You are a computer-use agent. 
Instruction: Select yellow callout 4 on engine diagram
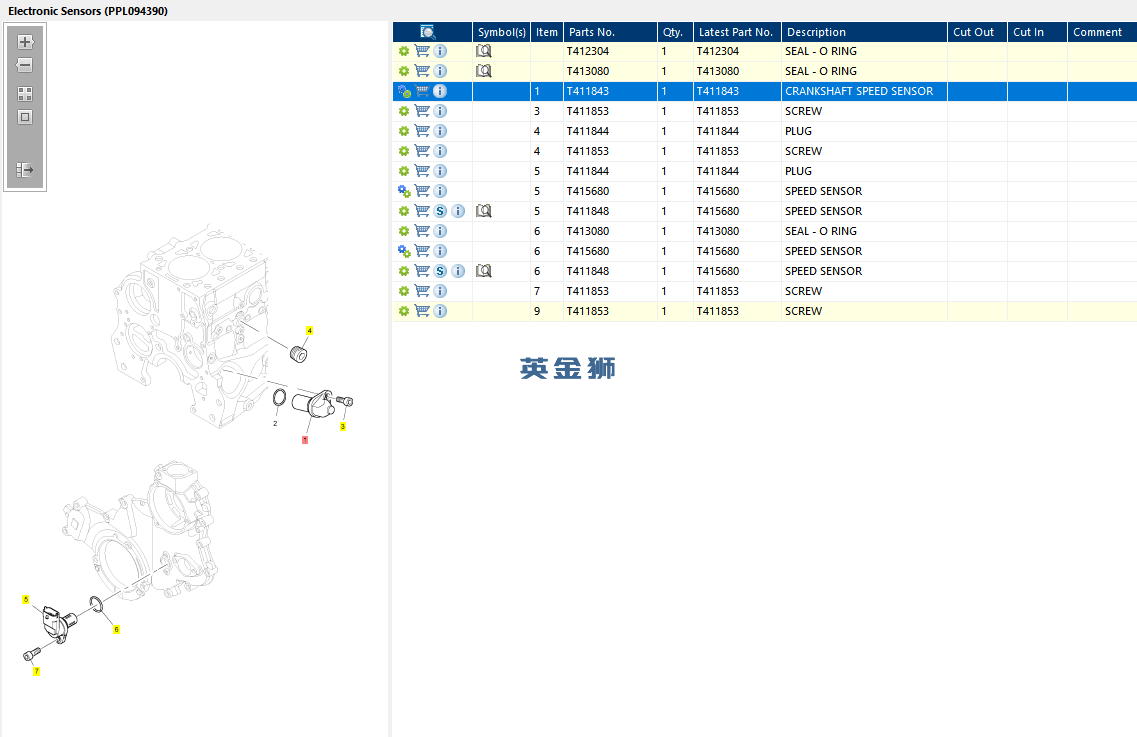click(309, 331)
